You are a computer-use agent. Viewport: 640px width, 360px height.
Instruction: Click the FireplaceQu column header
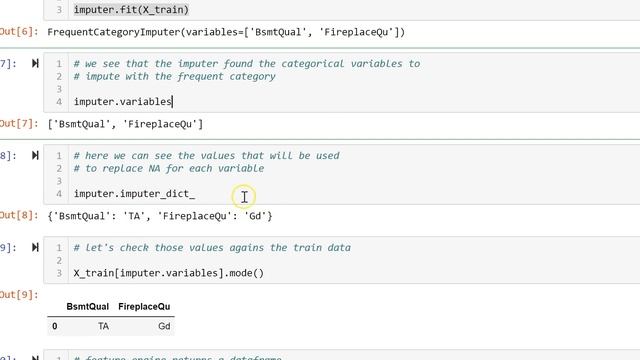(x=144, y=307)
